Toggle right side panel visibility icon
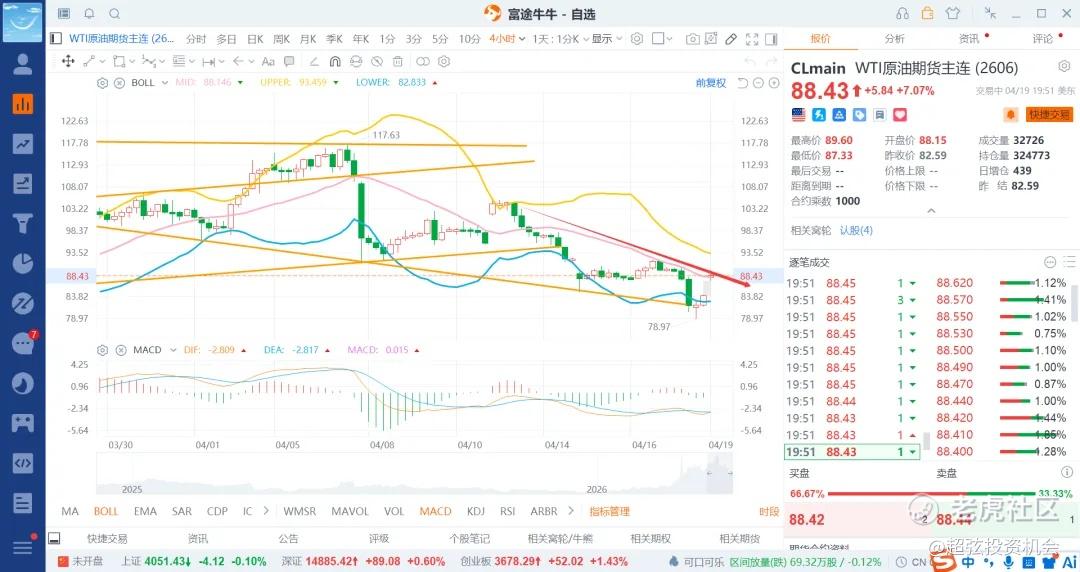Image resolution: width=1080 pixels, height=572 pixels. (771, 39)
